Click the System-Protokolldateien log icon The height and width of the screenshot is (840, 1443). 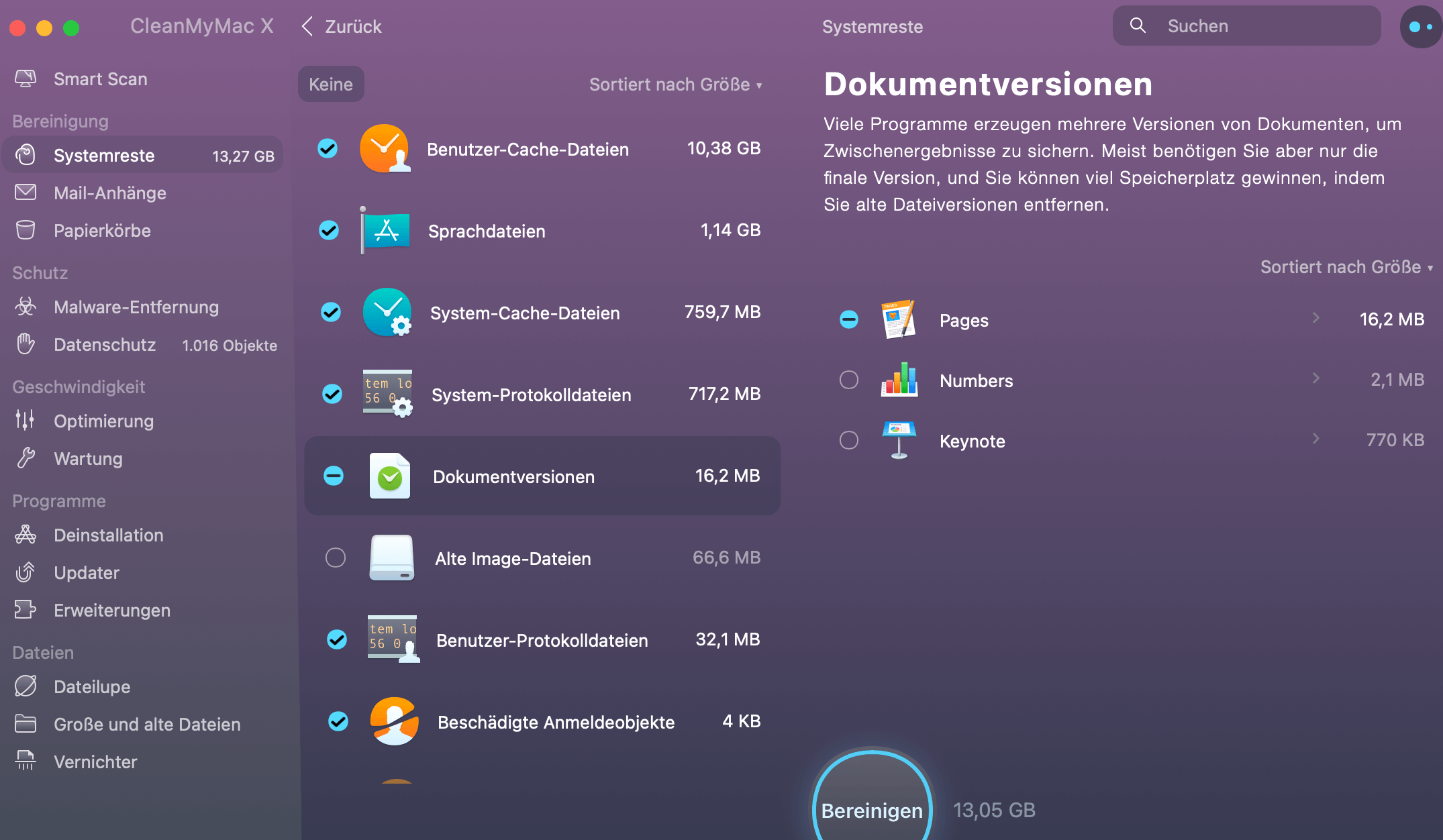point(388,394)
